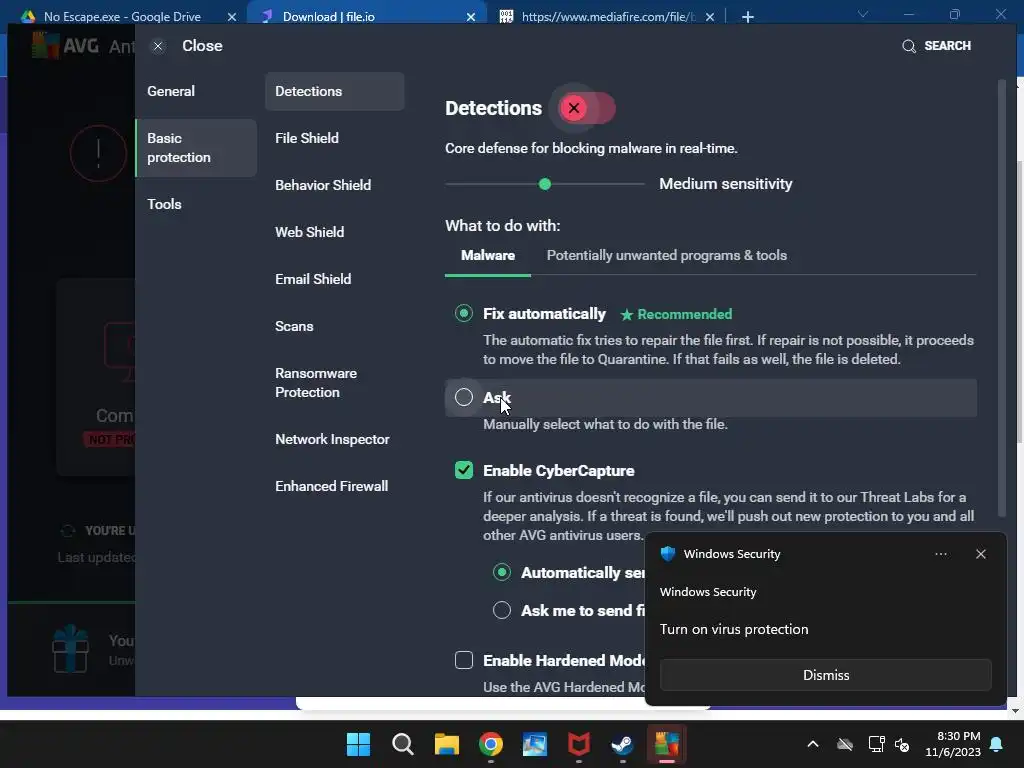Viewport: 1024px width, 768px height.
Task: Open File Shield settings
Action: (x=307, y=138)
